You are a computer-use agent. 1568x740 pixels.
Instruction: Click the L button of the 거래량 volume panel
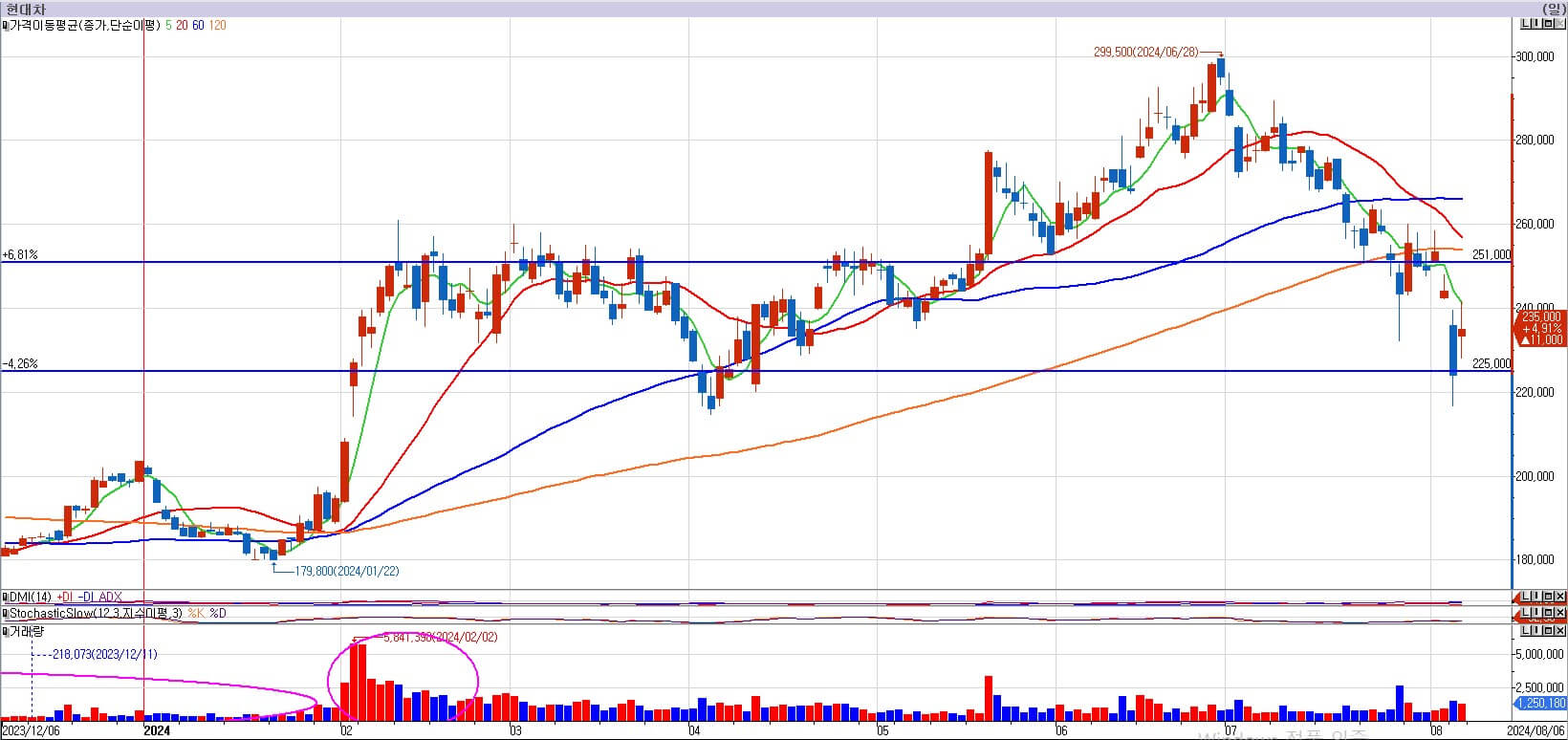click(1526, 630)
